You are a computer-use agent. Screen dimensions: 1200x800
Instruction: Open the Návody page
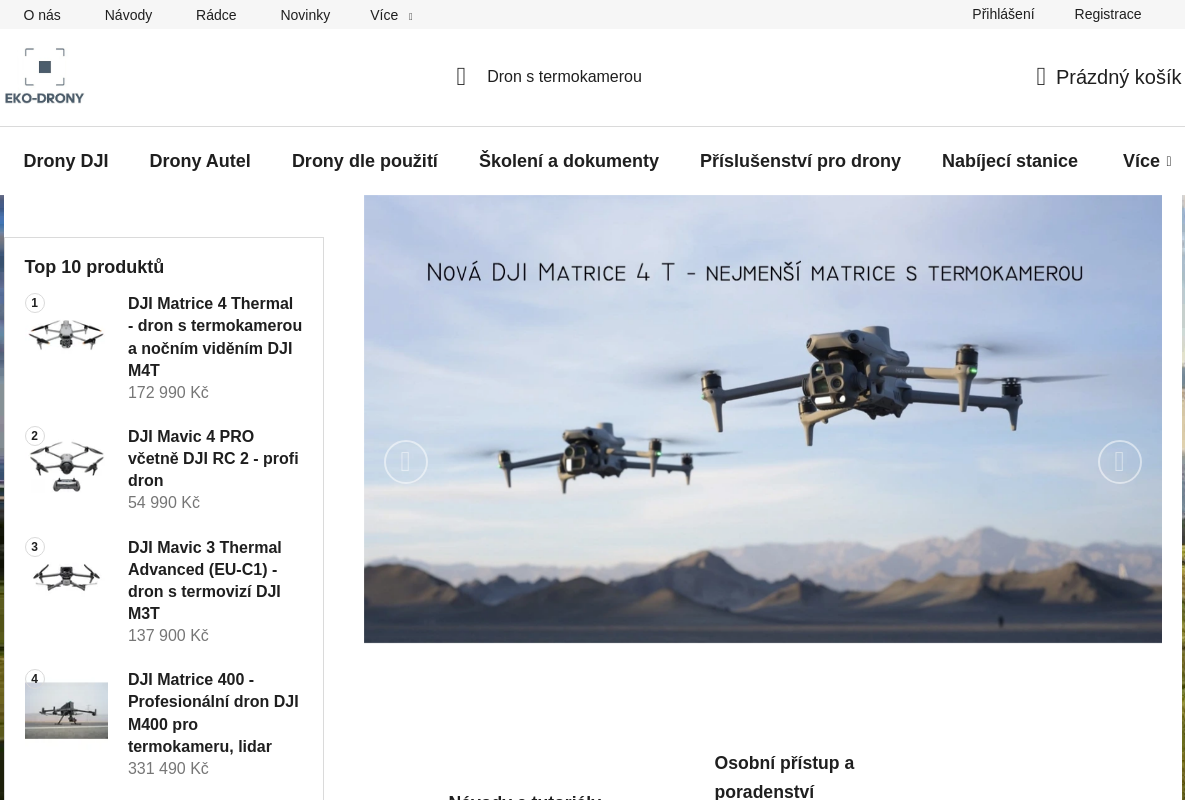tap(128, 15)
